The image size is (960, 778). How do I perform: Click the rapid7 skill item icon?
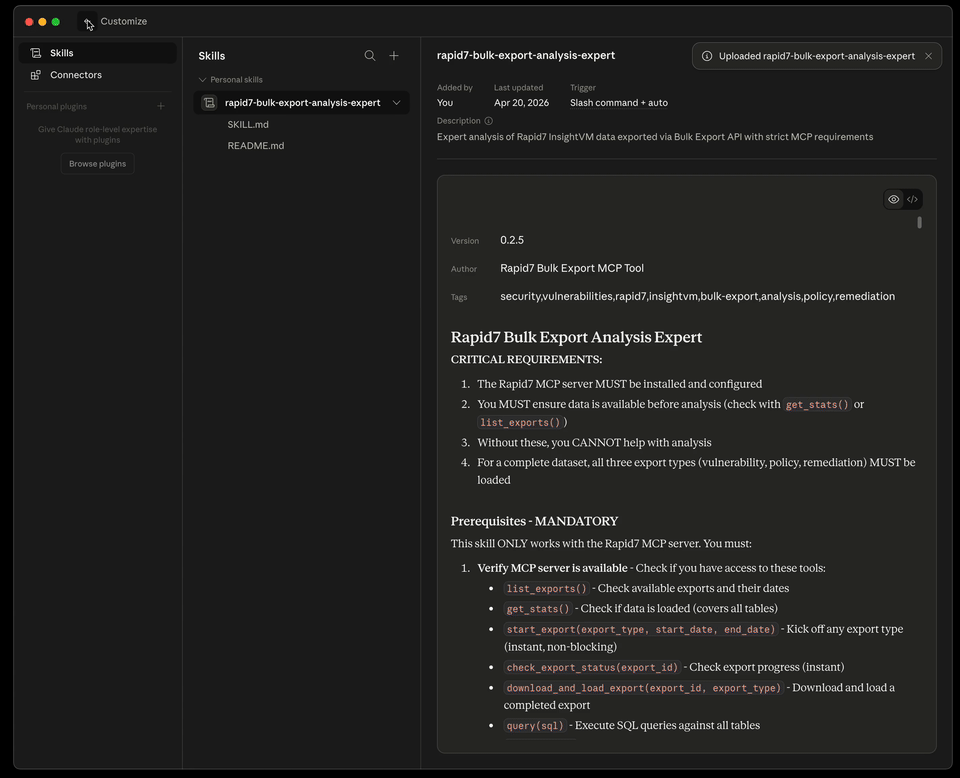coord(209,102)
